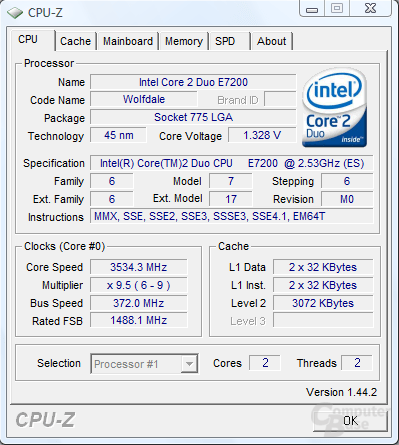Click the Revision value M0
The width and height of the screenshot is (399, 445).
(x=347, y=199)
